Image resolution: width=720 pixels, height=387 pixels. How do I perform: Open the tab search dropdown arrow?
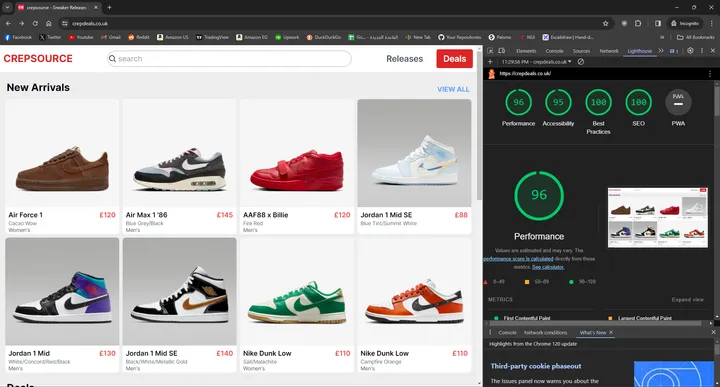pos(7,7)
